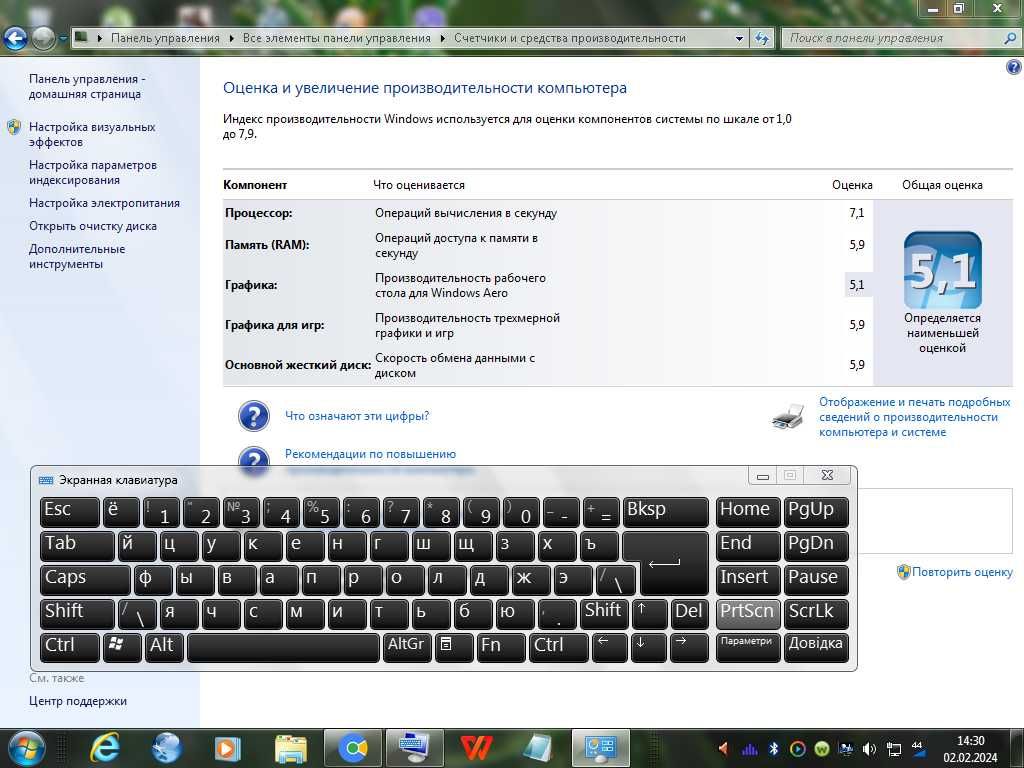Toggle Caps key on on-screen keyboard
1024x768 pixels.
pos(85,580)
